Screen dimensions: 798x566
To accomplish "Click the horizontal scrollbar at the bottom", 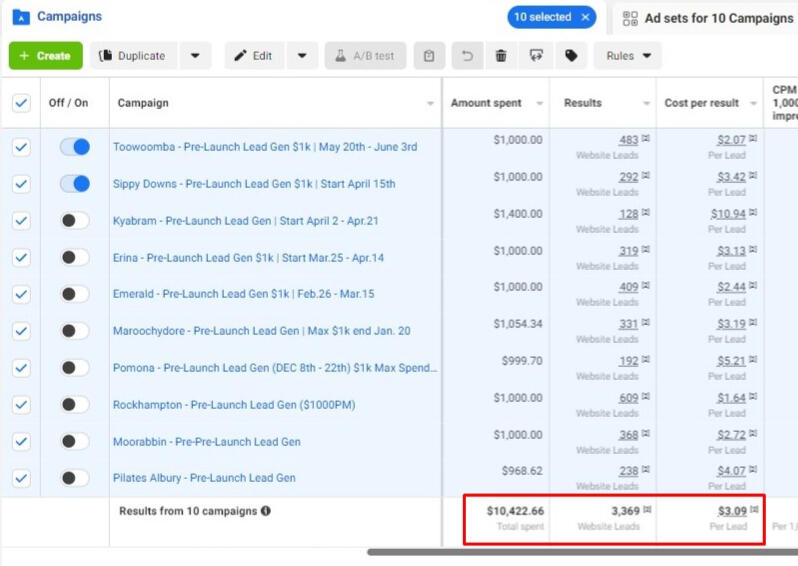I will coord(582,552).
